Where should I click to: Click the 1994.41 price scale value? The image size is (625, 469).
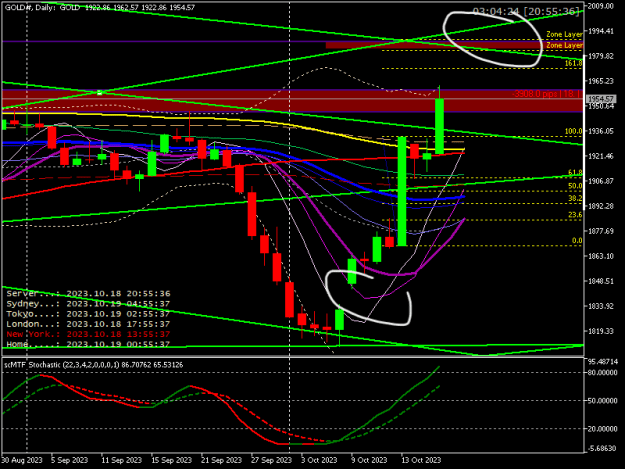(x=601, y=31)
